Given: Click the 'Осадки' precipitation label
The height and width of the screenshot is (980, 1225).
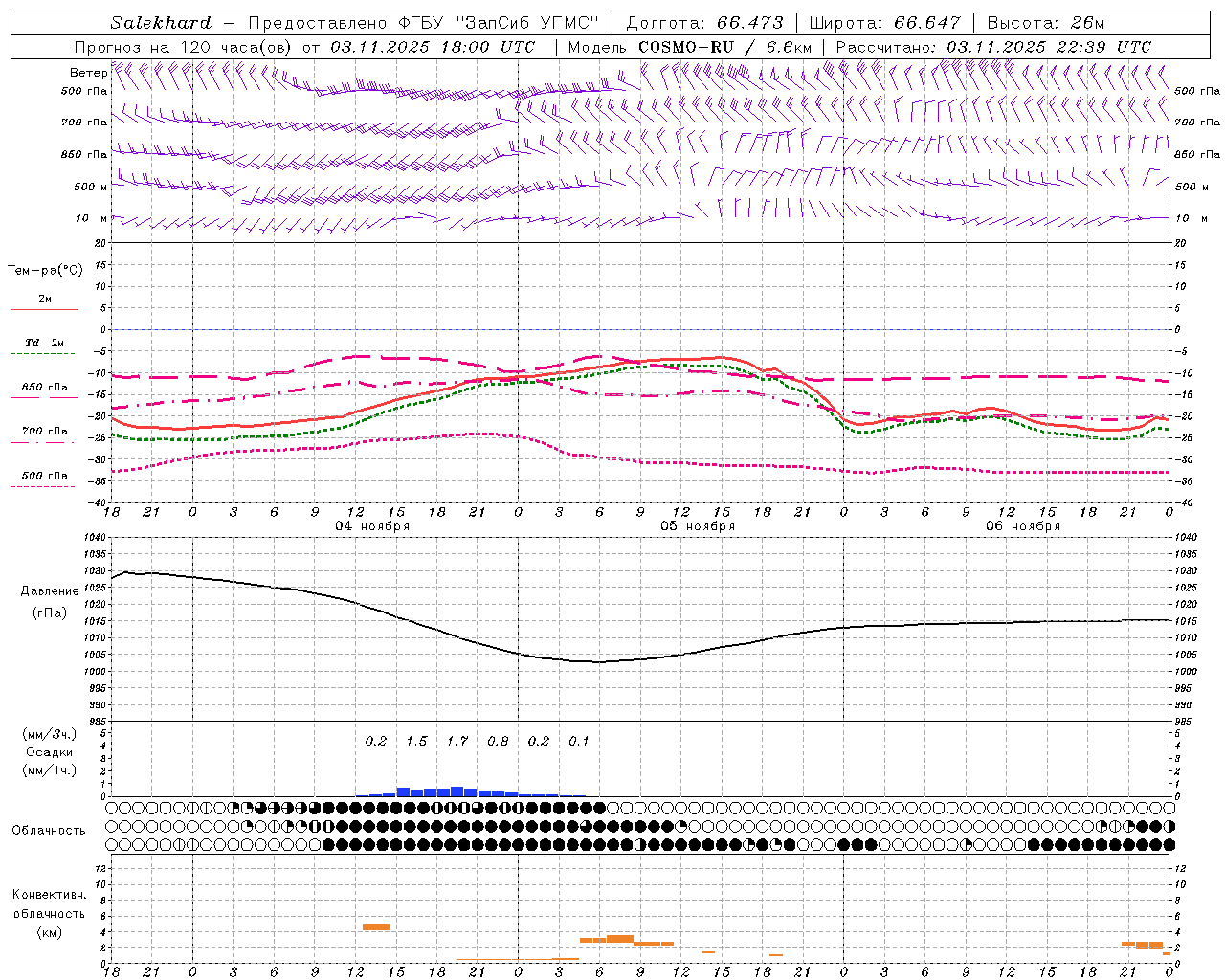Looking at the screenshot, I should pyautogui.click(x=50, y=752).
